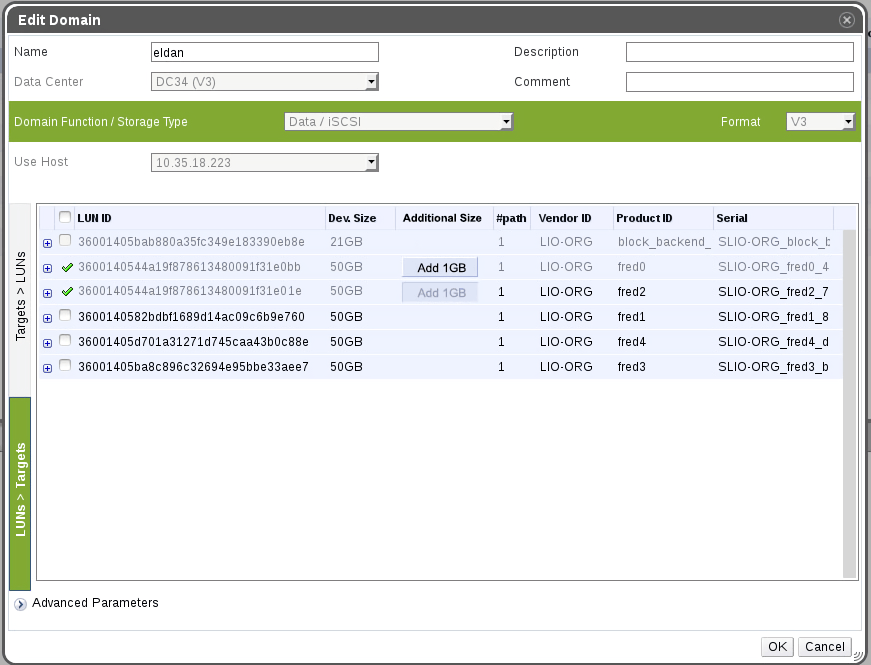This screenshot has height=665, width=871.
Task: Check the box for LUN 3600140582bdbf1689d14ac09c6b9e760
Action: point(65,317)
